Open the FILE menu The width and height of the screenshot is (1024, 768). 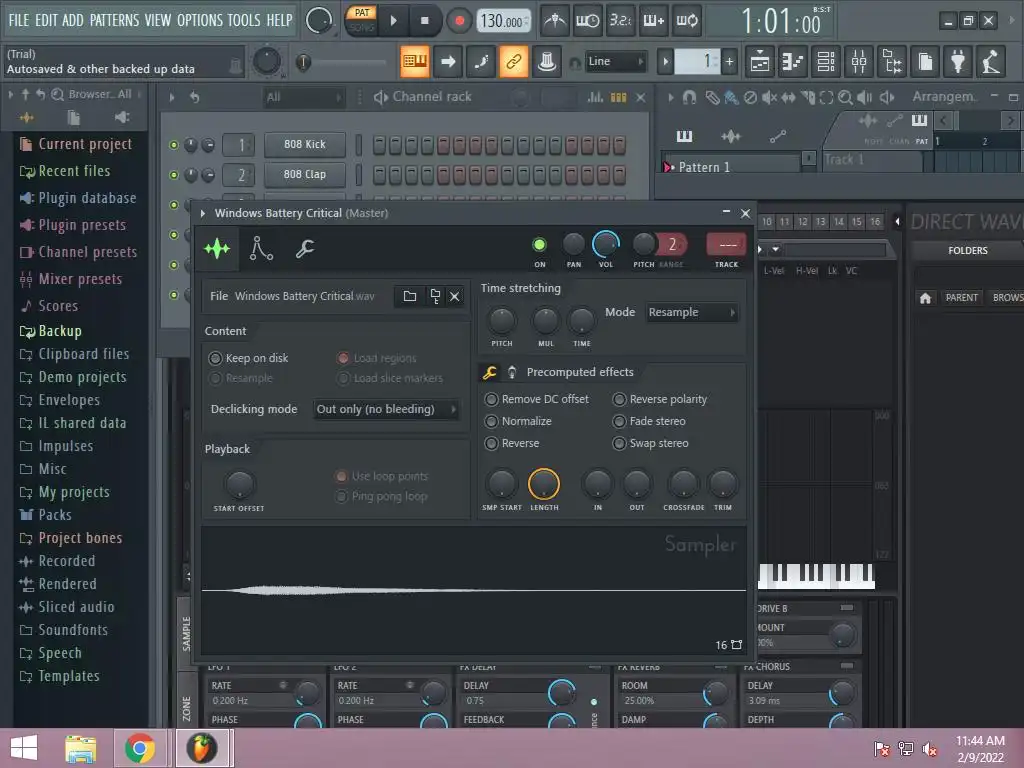tap(18, 20)
